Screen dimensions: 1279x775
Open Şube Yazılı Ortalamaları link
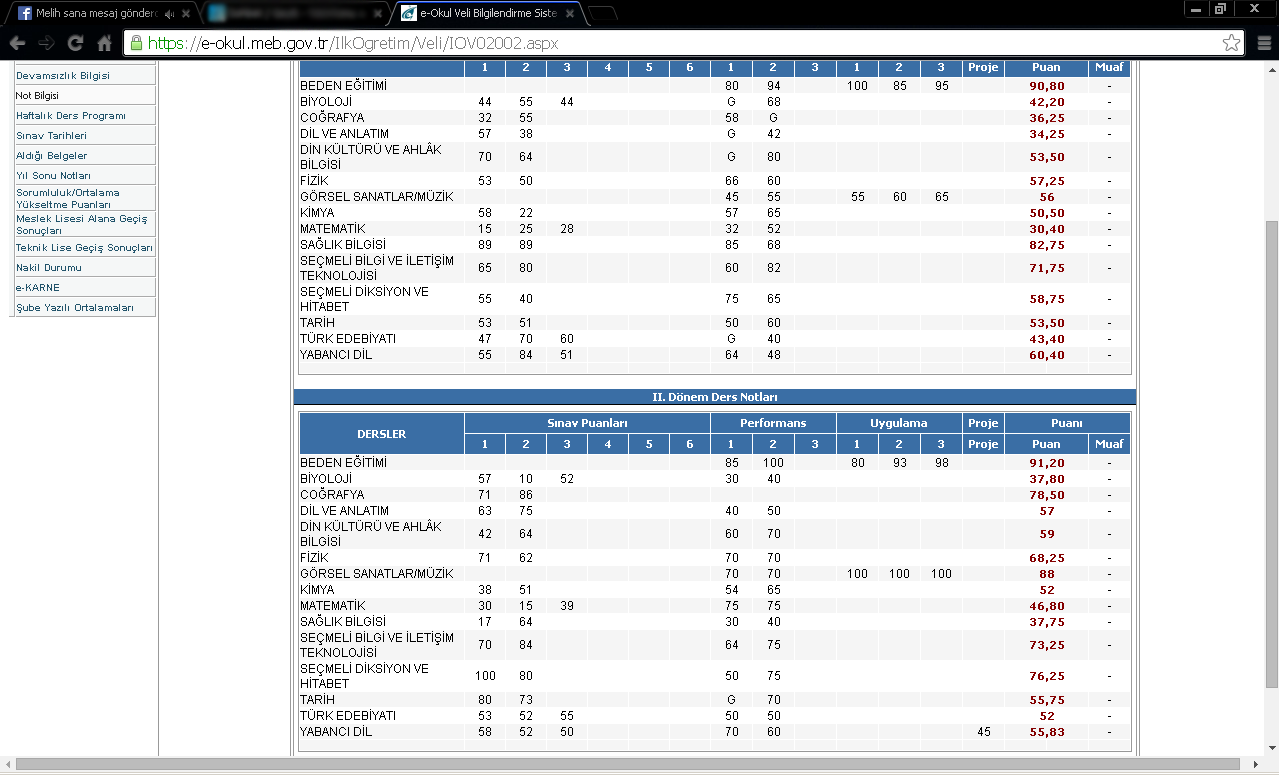74,307
